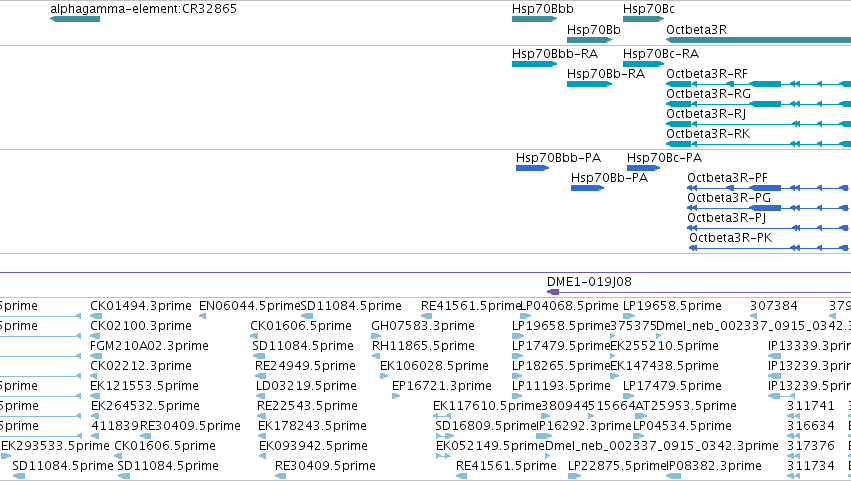Click the Octbeta3R-PF CDS feature
Viewport: 851px width, 481px height.
click(769, 188)
